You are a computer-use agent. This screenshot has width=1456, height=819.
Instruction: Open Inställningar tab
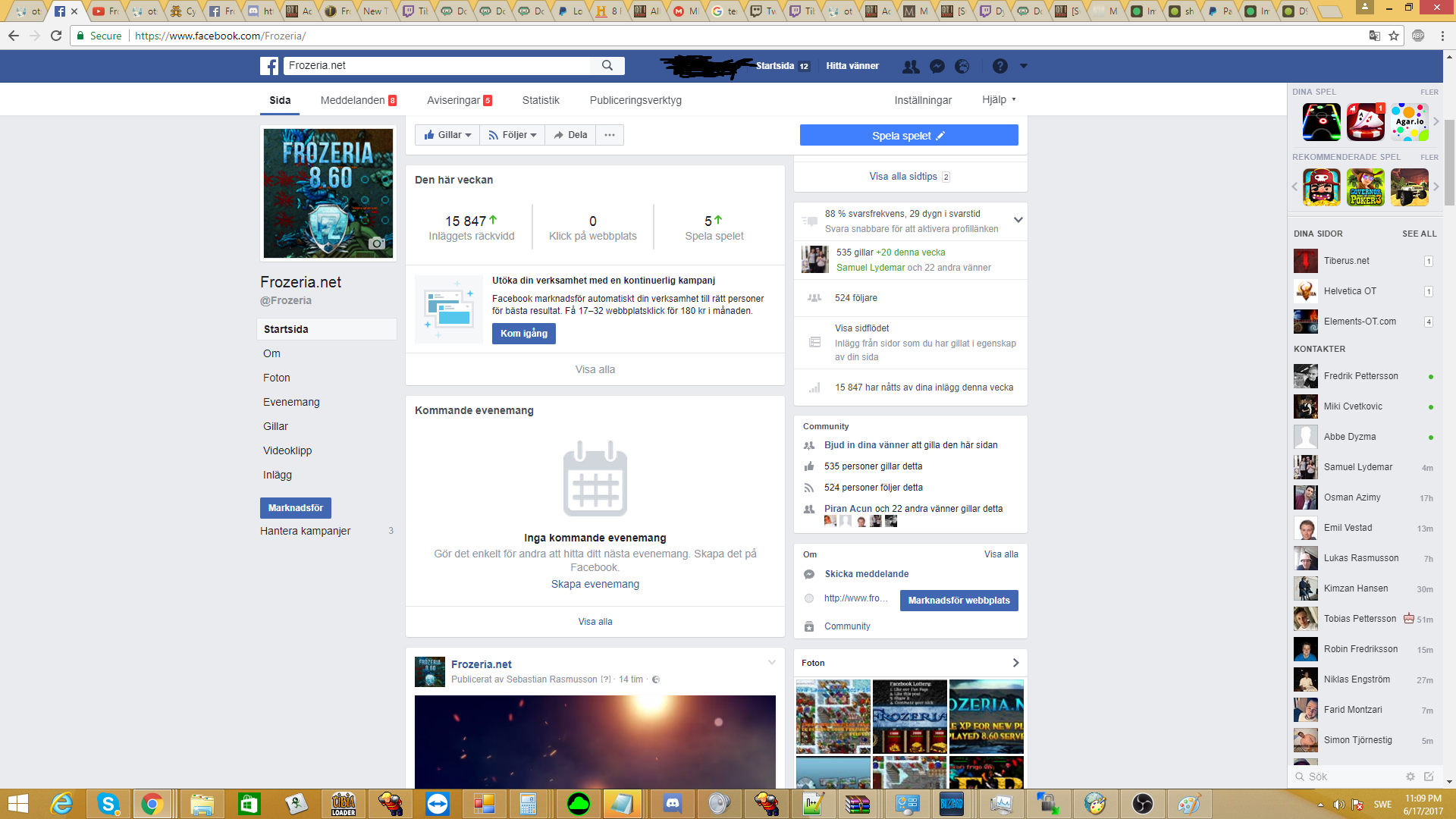923,100
